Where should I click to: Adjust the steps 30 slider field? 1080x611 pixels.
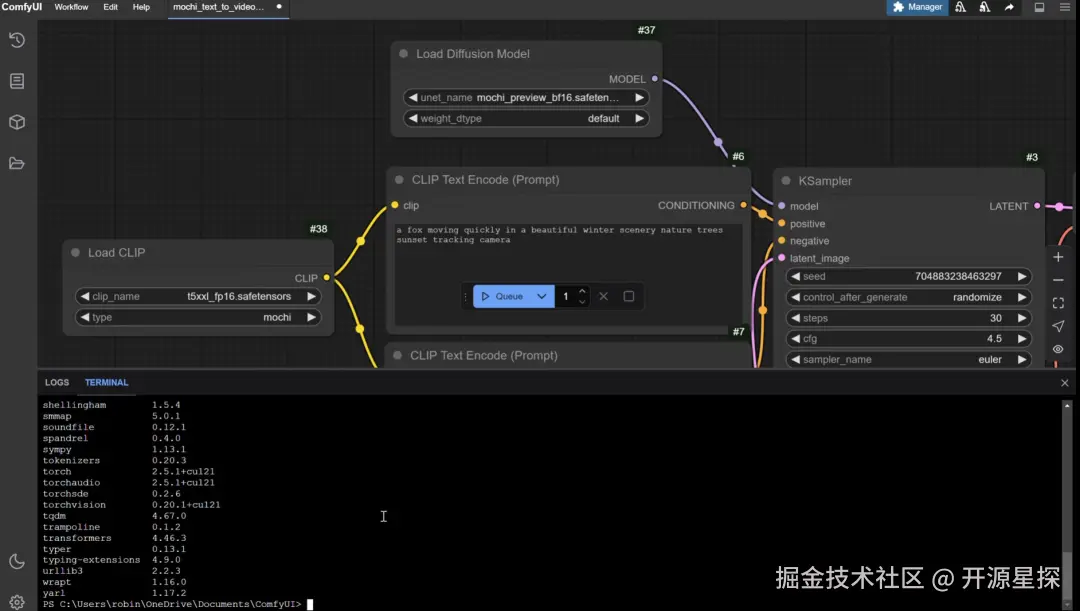(x=908, y=318)
